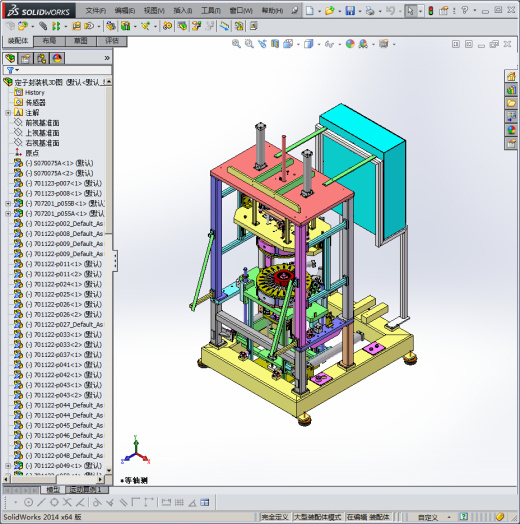Image resolution: width=520 pixels, height=524 pixels.
Task: Open the DisplayManager color ball tab
Action: point(57,58)
